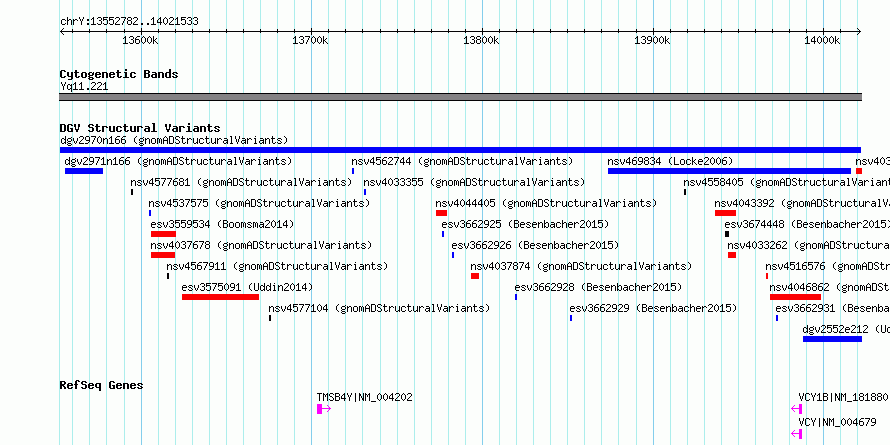The image size is (890, 445).
Task: Click the nsv4043392 red variant bar
Action: [725, 213]
